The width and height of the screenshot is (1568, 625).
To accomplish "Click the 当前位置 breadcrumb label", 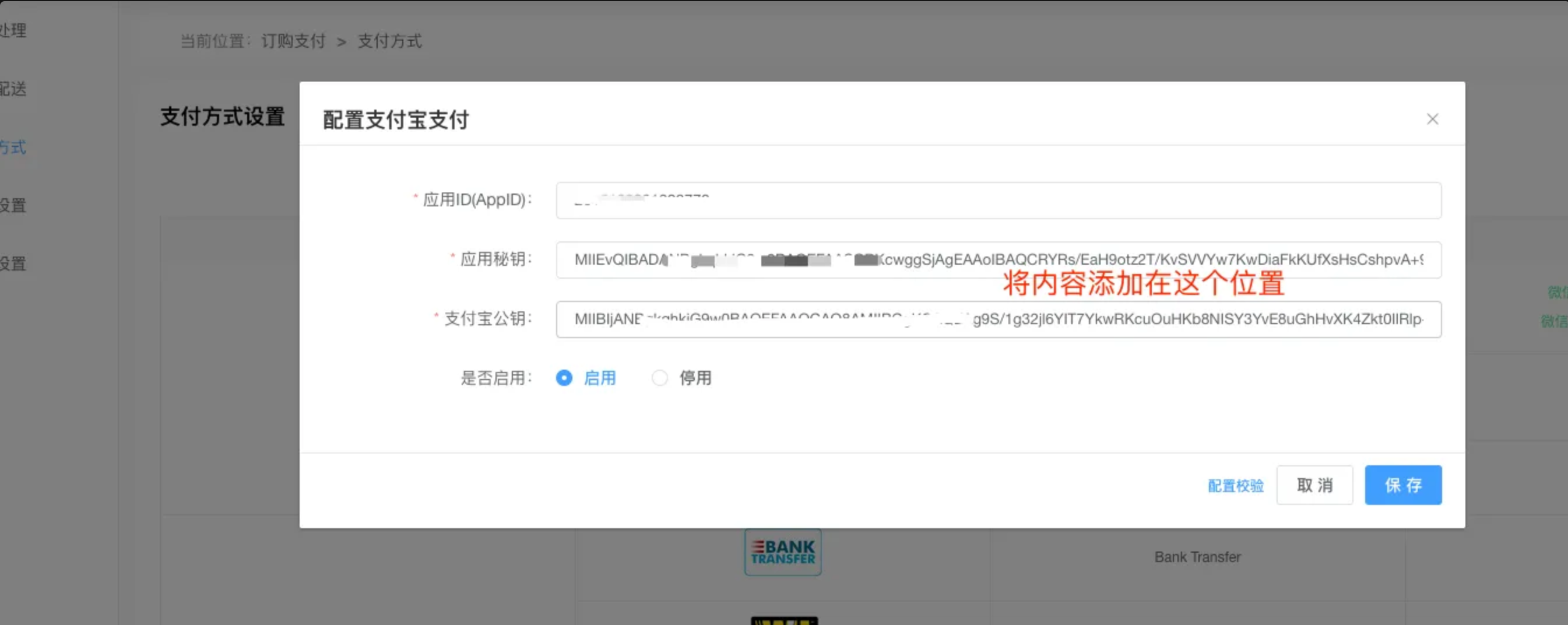I will 216,41.
